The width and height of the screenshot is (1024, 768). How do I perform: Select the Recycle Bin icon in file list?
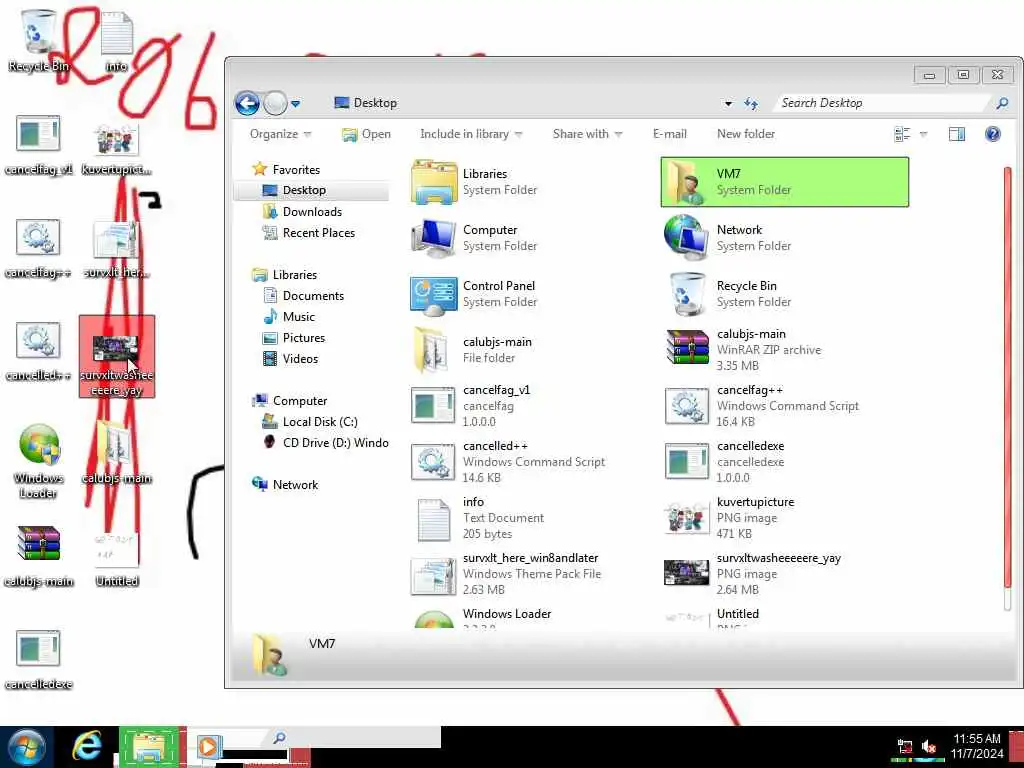click(x=687, y=295)
